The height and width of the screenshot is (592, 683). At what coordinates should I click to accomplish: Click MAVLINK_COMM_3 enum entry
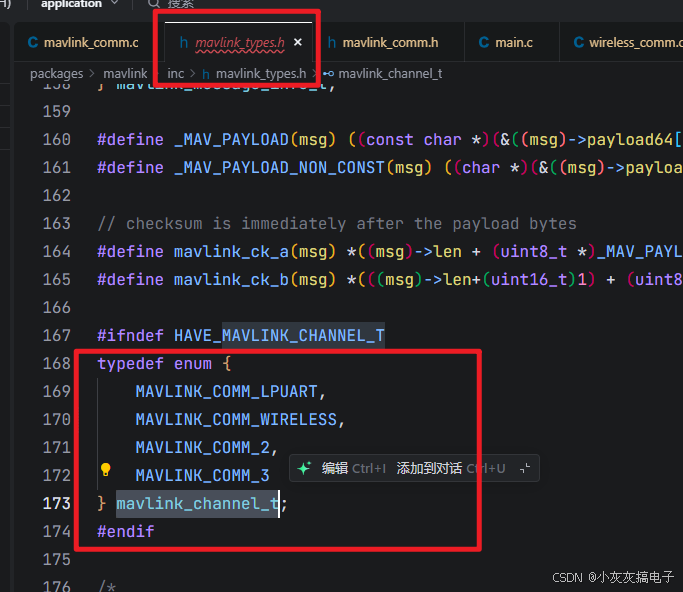click(x=203, y=475)
